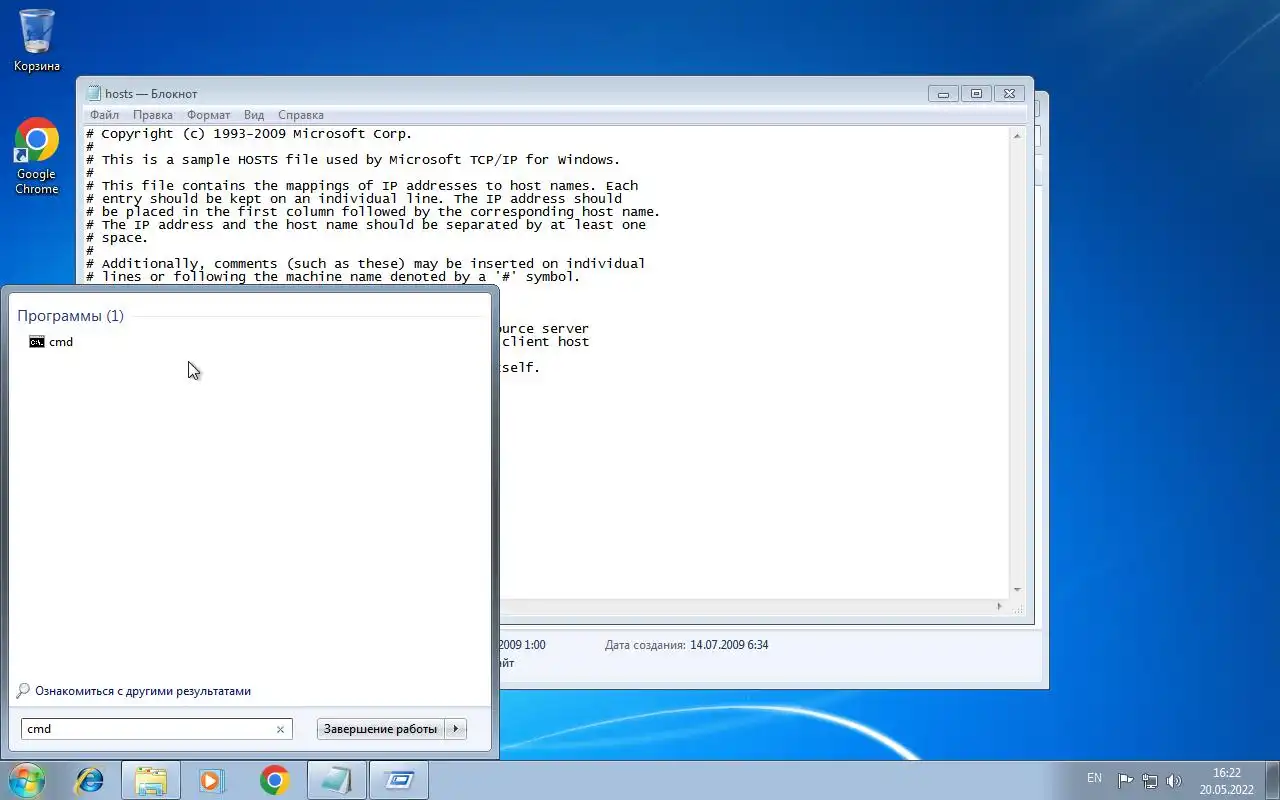Image resolution: width=1280 pixels, height=800 pixels.
Task: Click 'Дата создания: 14.07.2009 6:34' text
Action: (x=686, y=645)
